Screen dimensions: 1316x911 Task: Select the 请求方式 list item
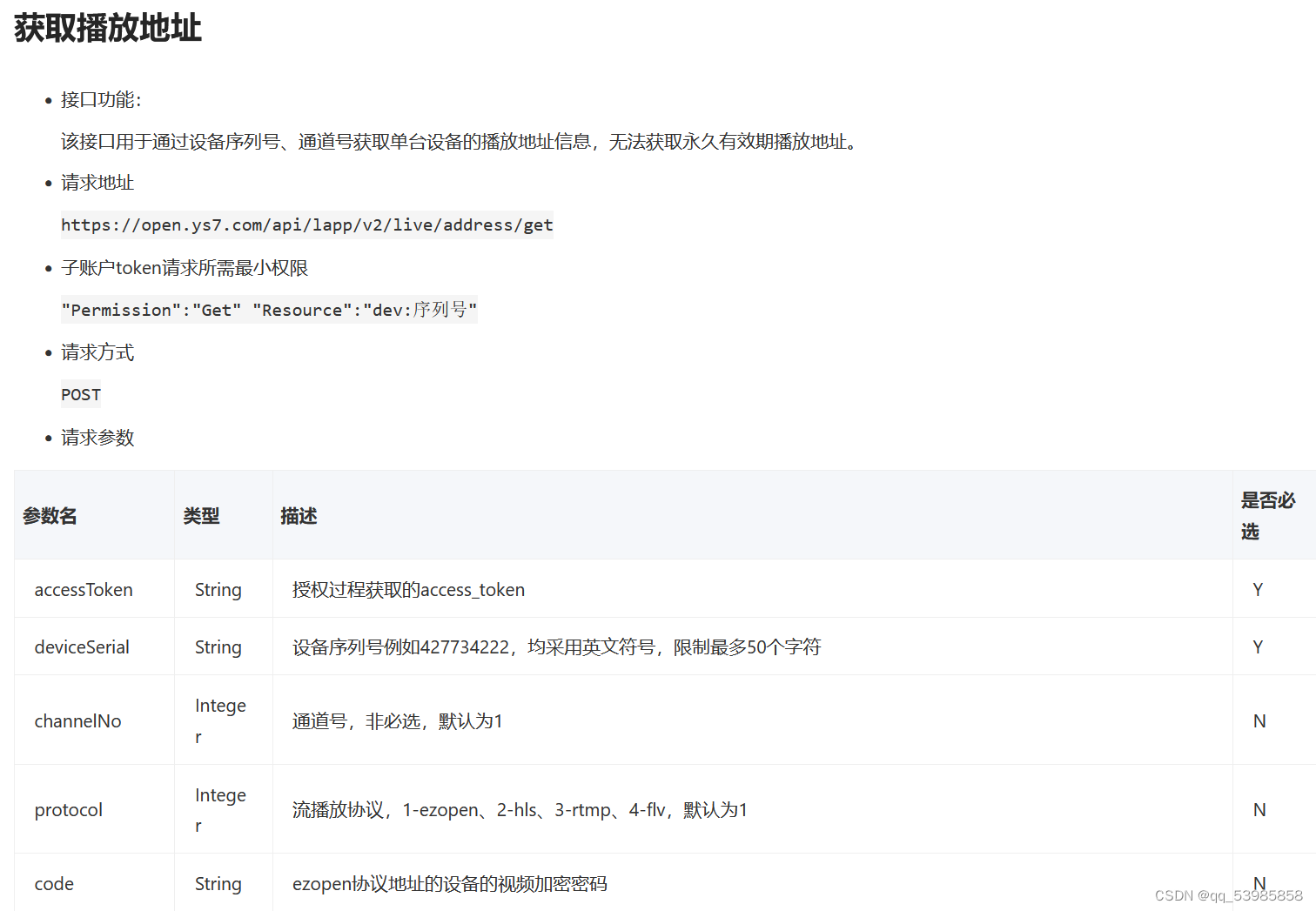(x=97, y=352)
